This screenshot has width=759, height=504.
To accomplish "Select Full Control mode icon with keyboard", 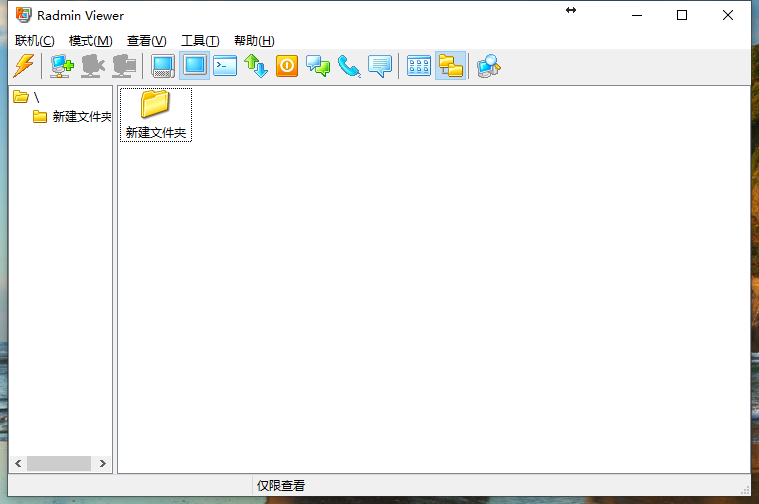I will pos(163,65).
